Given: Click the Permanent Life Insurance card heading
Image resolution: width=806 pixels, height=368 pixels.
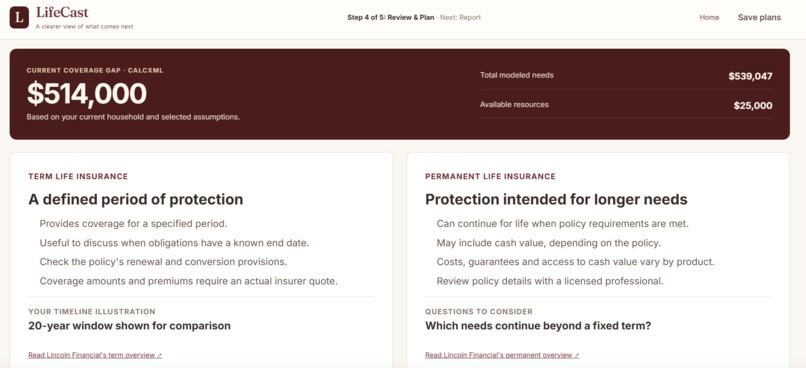Looking at the screenshot, I should coord(490,176).
